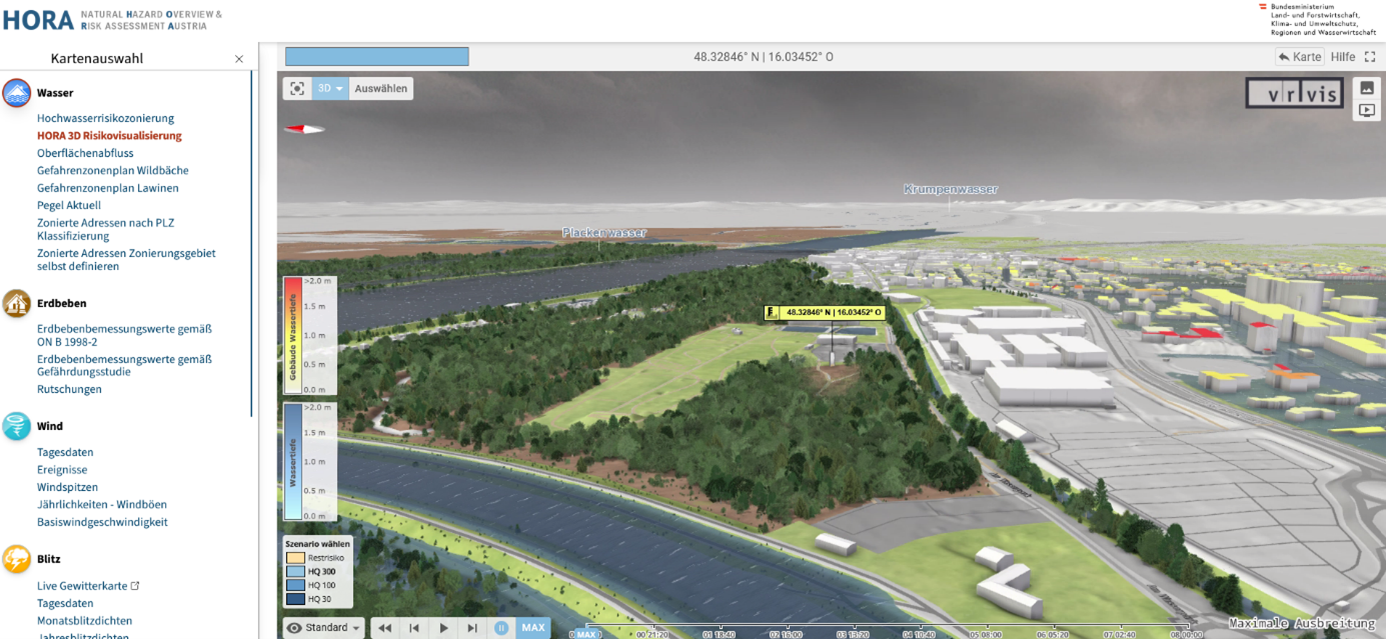Close the Kartenauswahl panel
Viewport: 1386px width, 639px height.
[239, 59]
